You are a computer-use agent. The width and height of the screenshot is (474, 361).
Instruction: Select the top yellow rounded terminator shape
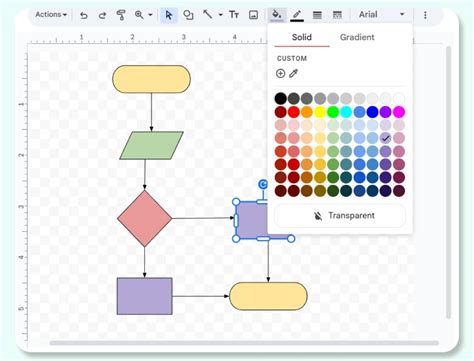(x=151, y=79)
